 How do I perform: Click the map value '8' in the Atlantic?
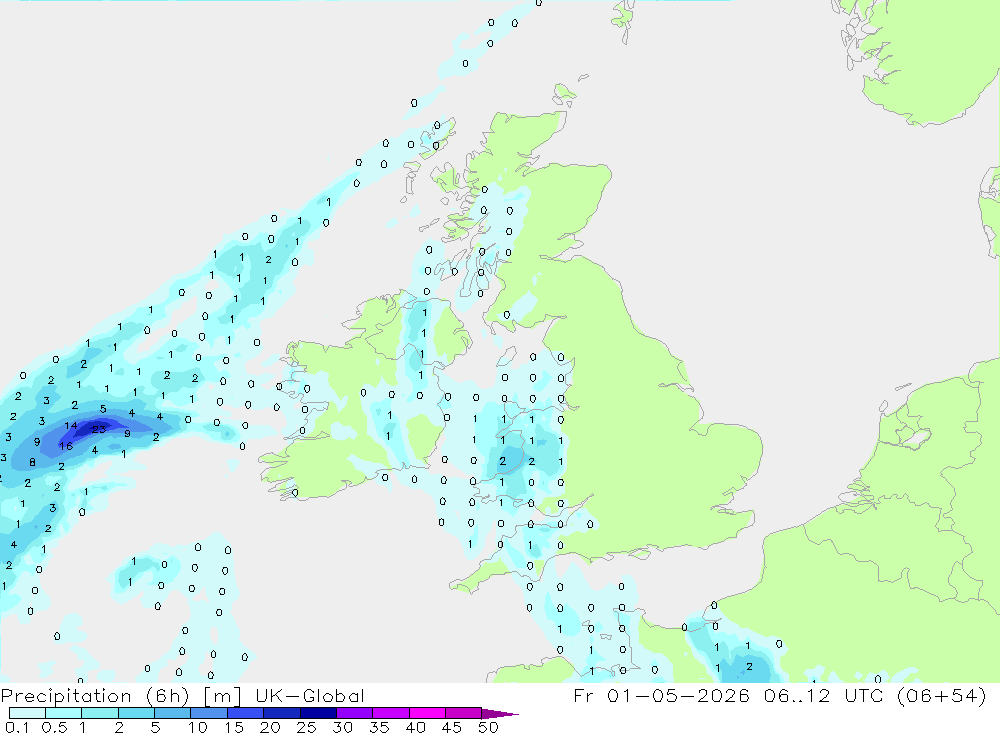[33, 463]
